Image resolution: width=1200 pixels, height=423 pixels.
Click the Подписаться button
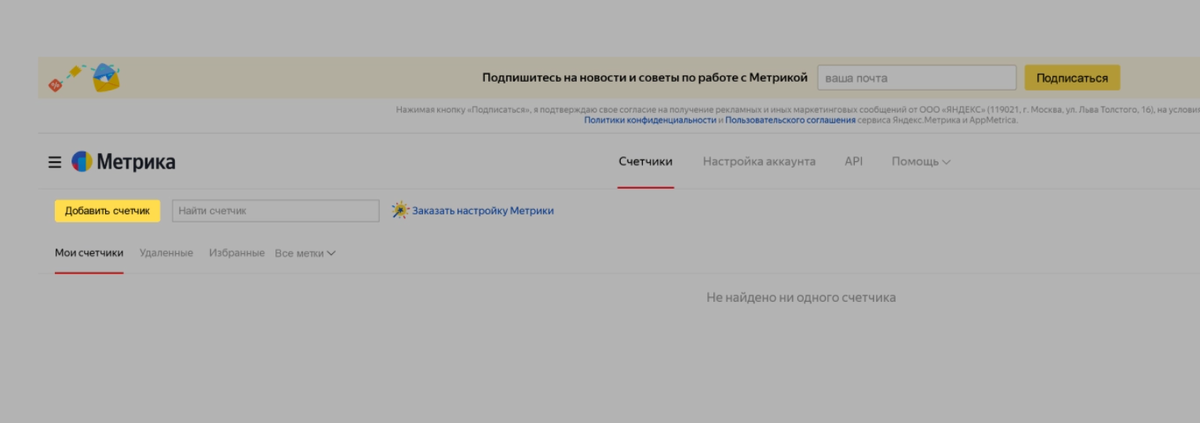point(1072,78)
